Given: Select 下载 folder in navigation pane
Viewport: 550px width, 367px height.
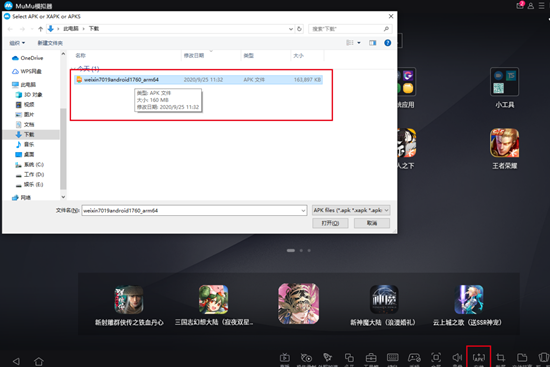Looking at the screenshot, I should click(x=25, y=134).
